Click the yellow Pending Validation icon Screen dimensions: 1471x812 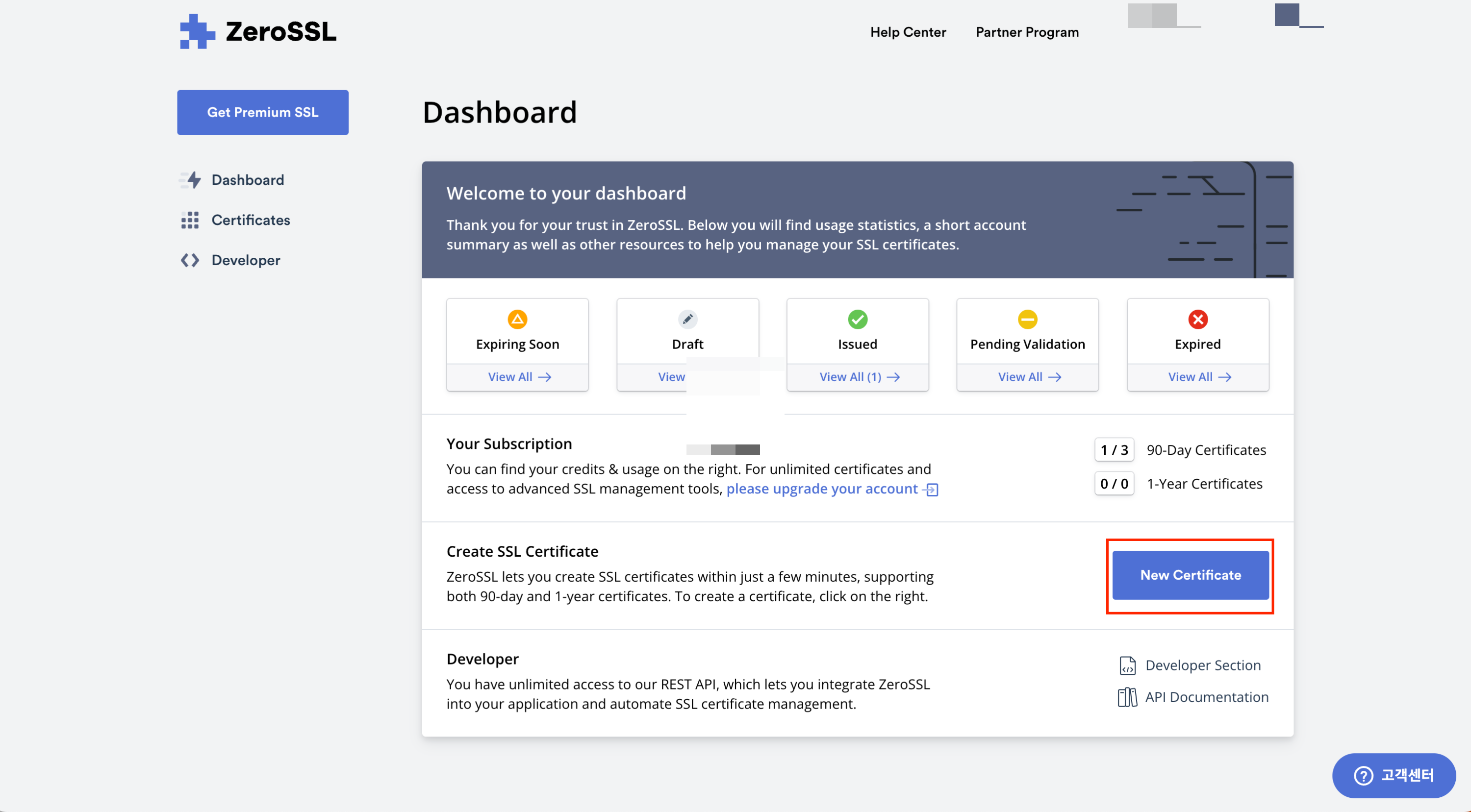click(1027, 319)
